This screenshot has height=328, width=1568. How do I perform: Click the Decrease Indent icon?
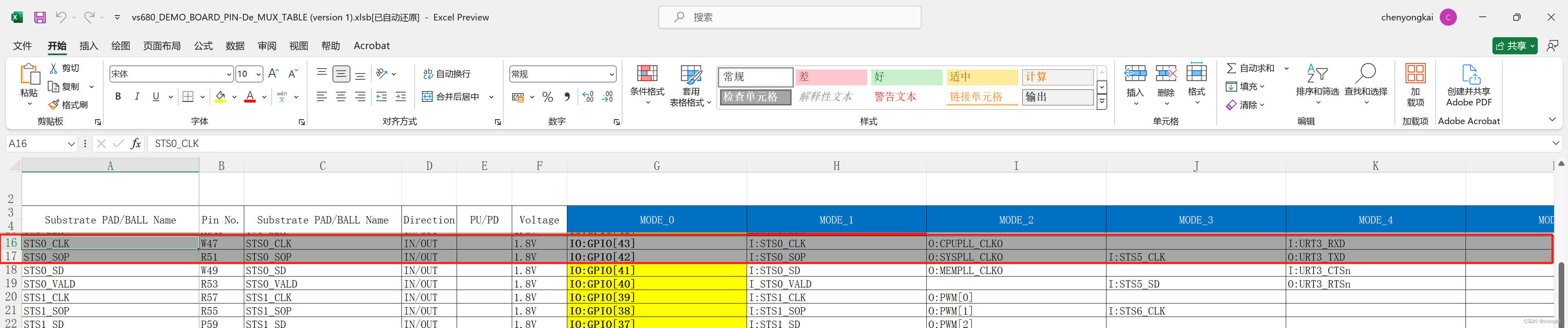tap(381, 96)
